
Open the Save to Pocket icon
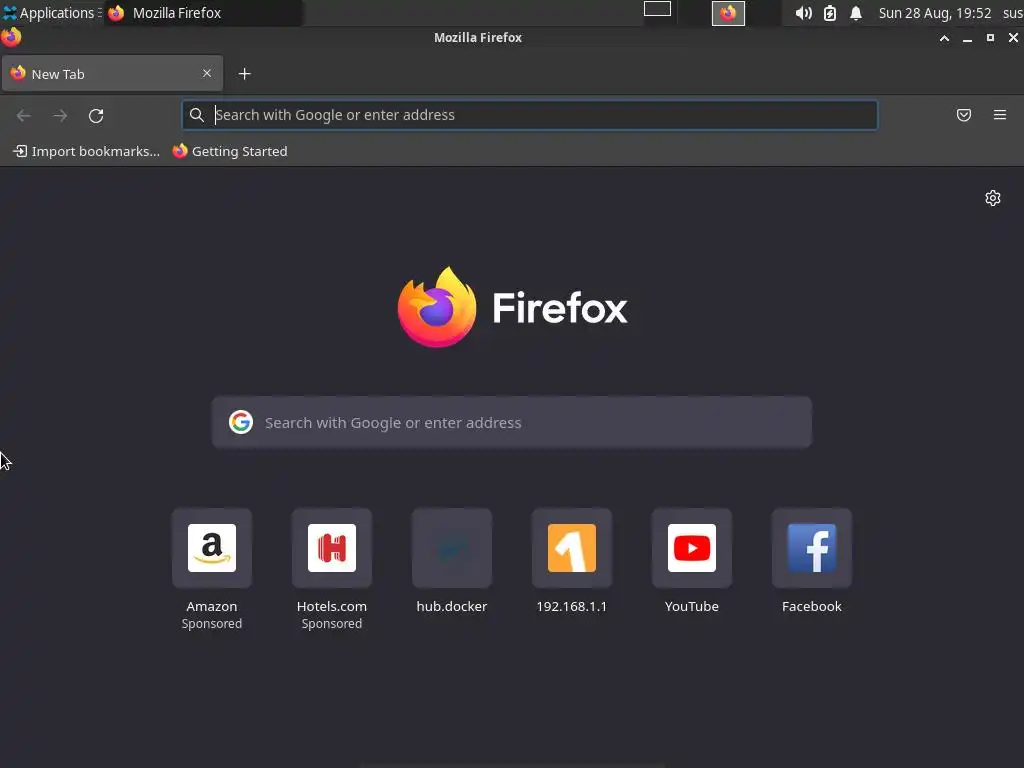click(x=963, y=115)
